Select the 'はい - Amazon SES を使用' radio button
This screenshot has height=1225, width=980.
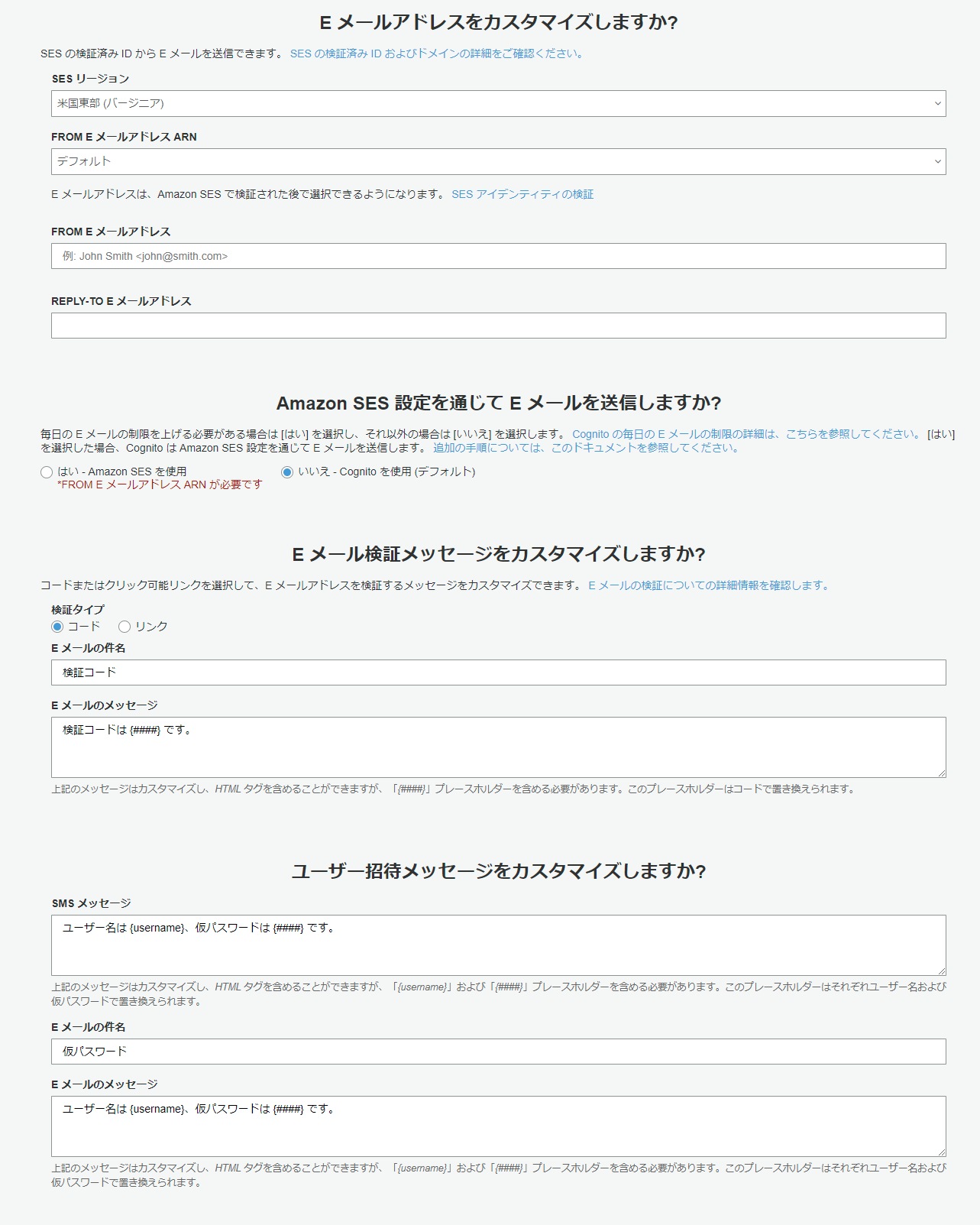tap(47, 472)
